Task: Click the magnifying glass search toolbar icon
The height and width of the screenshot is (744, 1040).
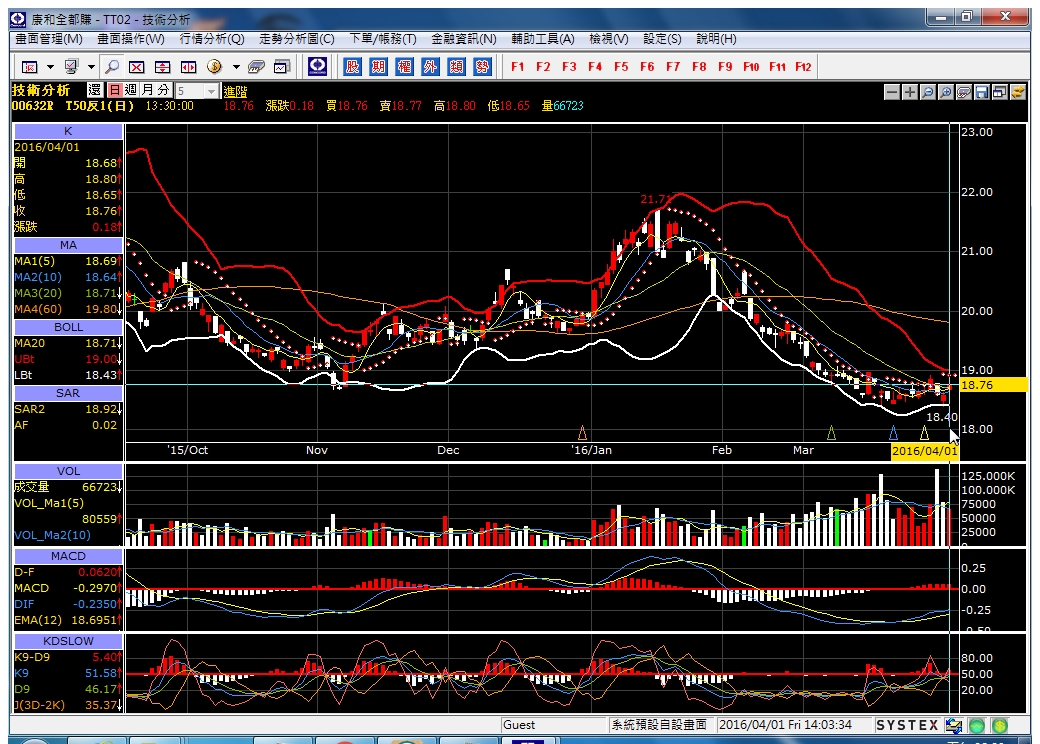Action: [112, 66]
